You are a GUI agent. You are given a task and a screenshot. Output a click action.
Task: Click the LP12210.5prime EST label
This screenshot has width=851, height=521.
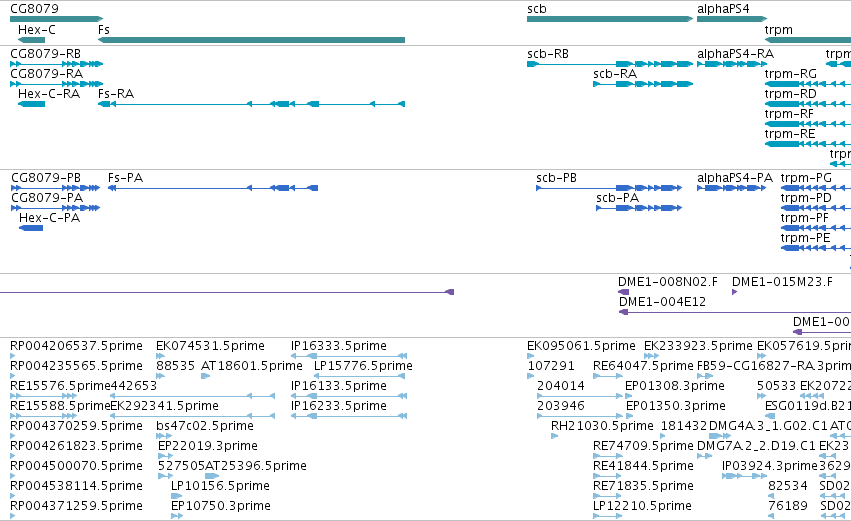[643, 507]
